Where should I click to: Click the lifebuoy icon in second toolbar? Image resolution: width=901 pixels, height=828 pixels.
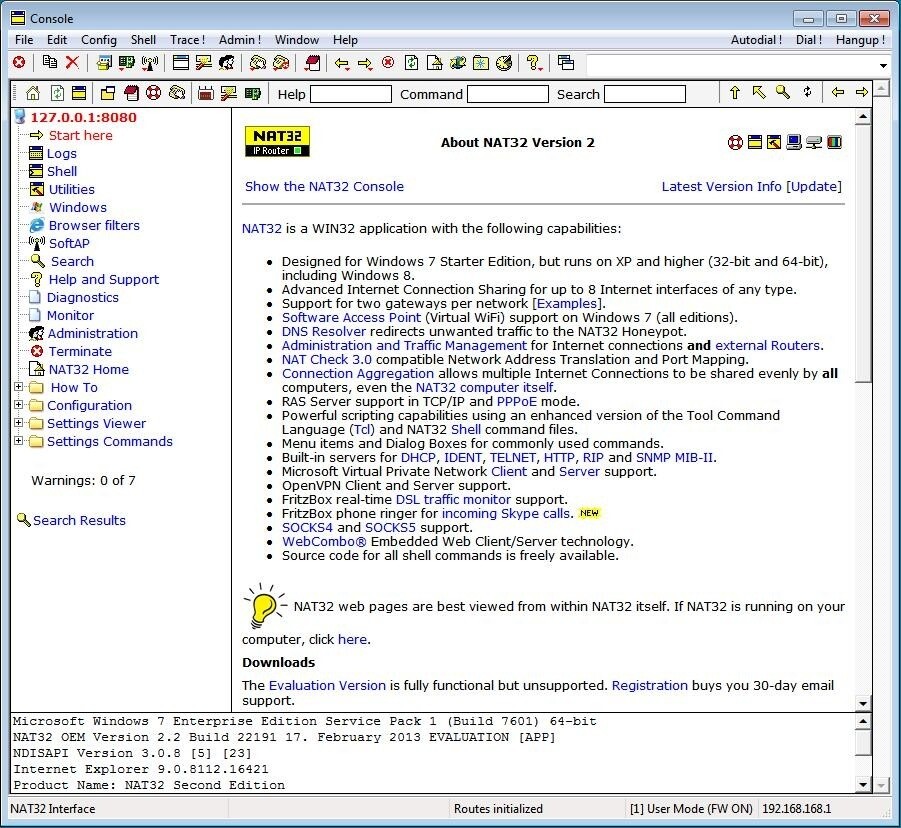(153, 93)
